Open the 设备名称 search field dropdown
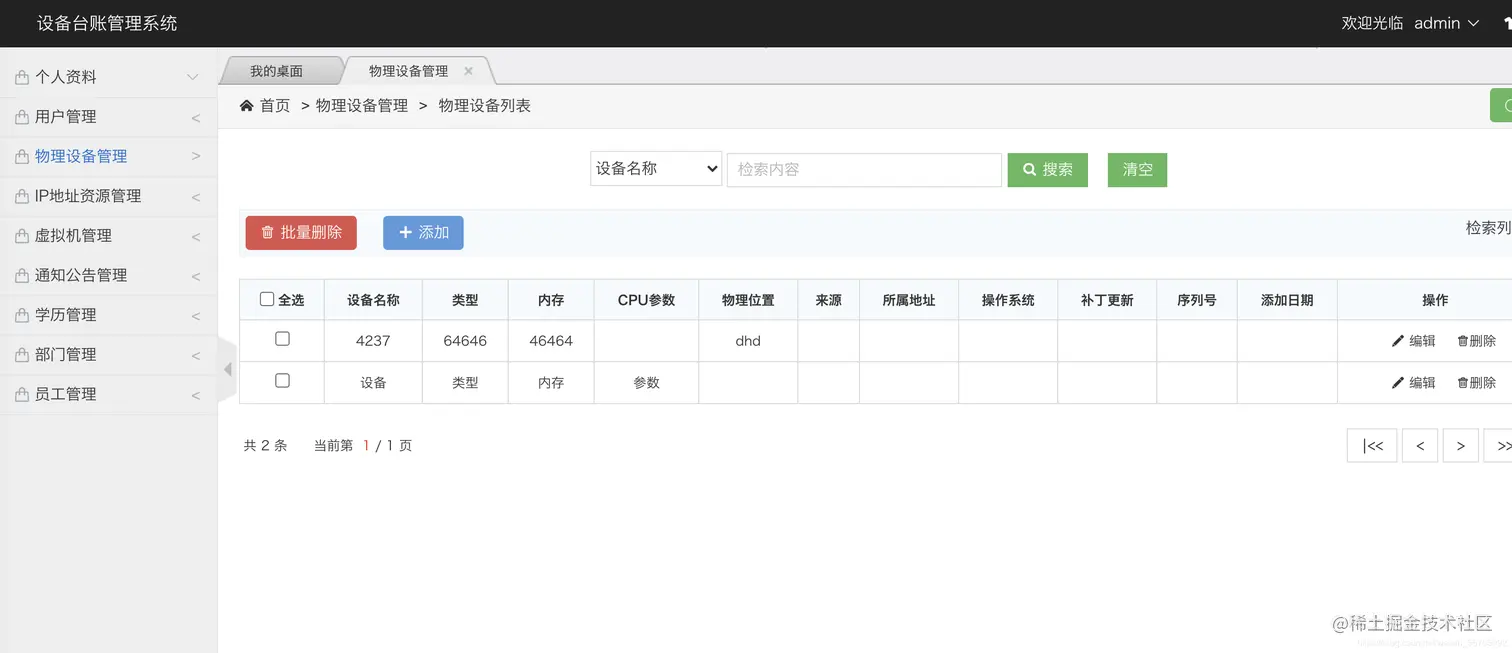Image resolution: width=1512 pixels, height=653 pixels. click(655, 168)
